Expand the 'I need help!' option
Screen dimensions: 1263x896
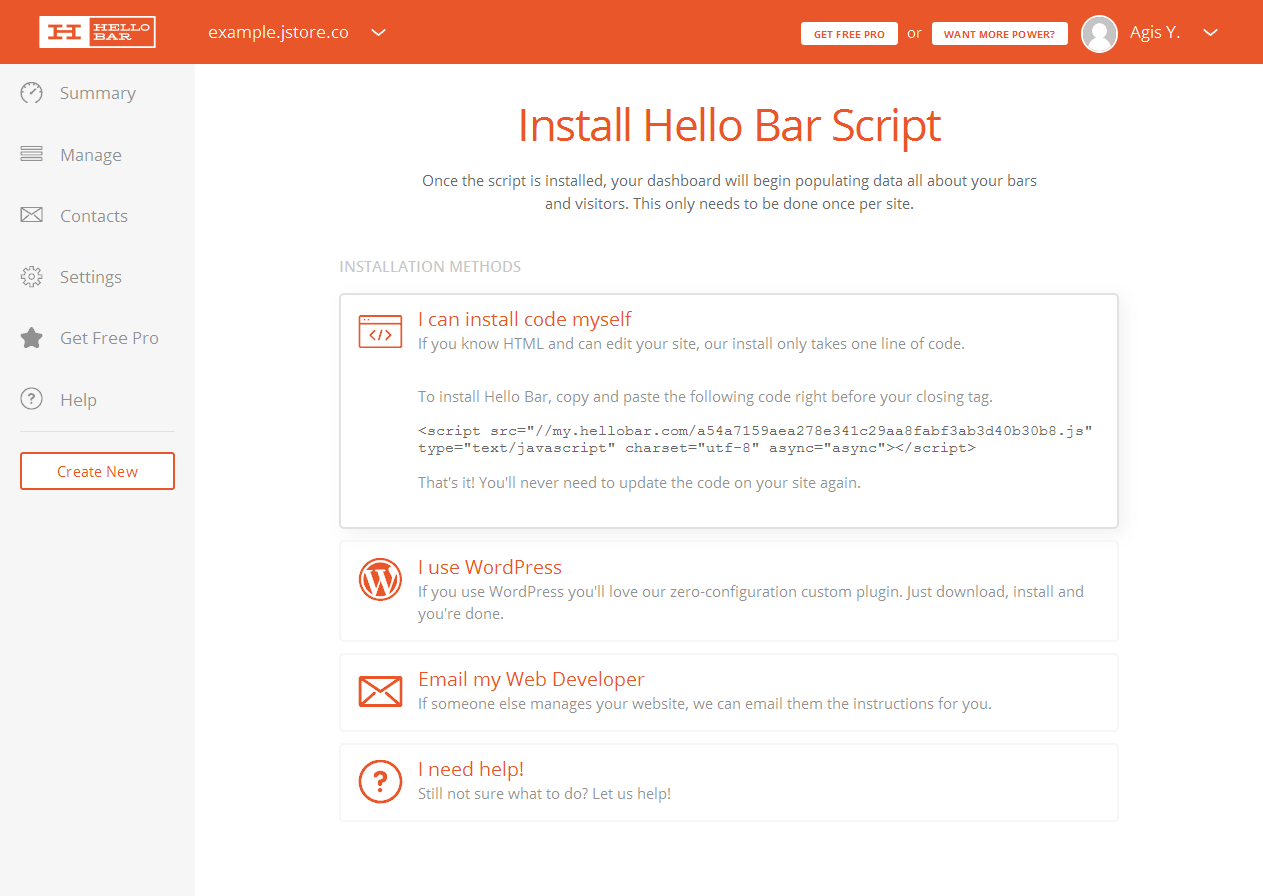tap(471, 769)
